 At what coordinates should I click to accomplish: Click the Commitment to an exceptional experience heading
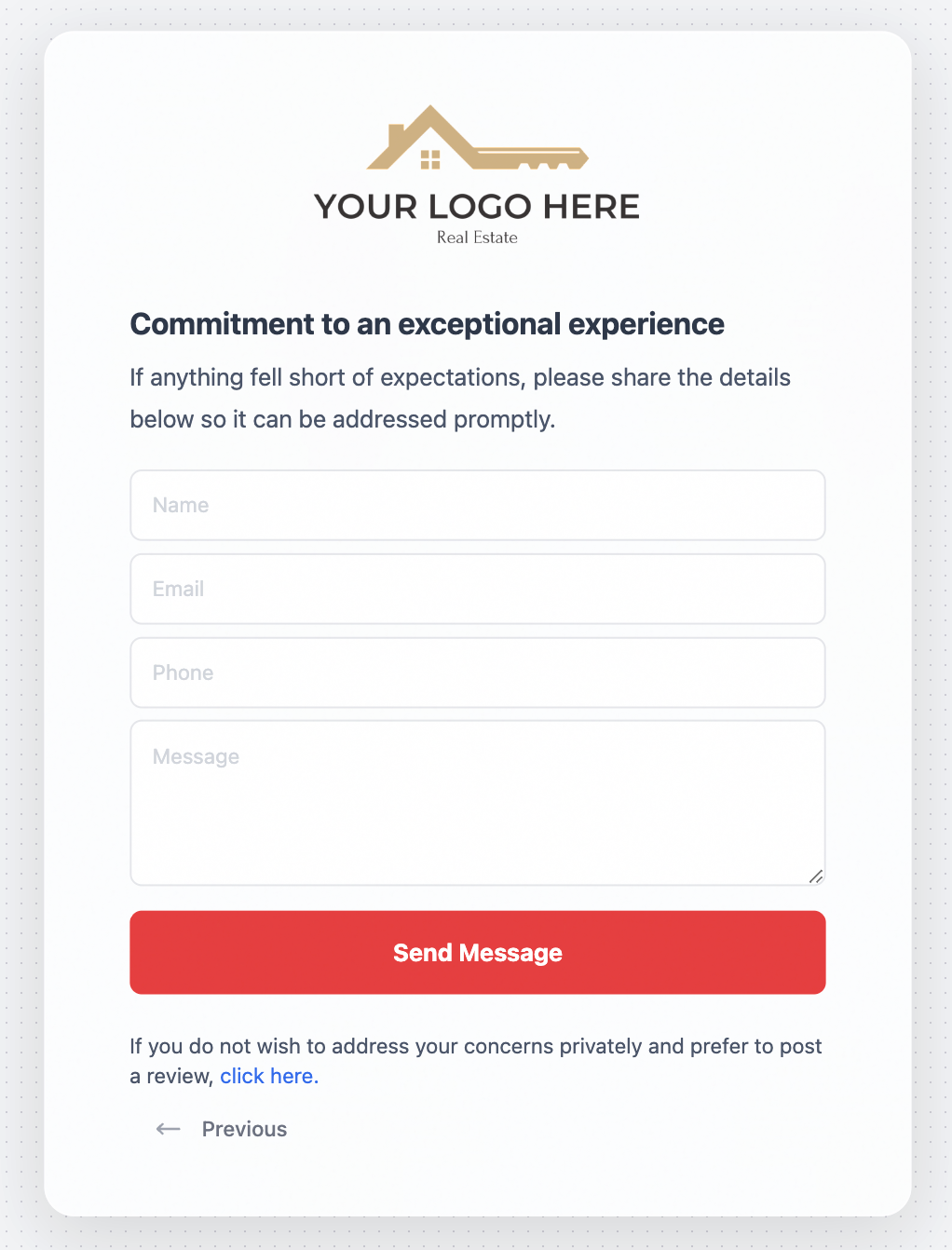(427, 324)
